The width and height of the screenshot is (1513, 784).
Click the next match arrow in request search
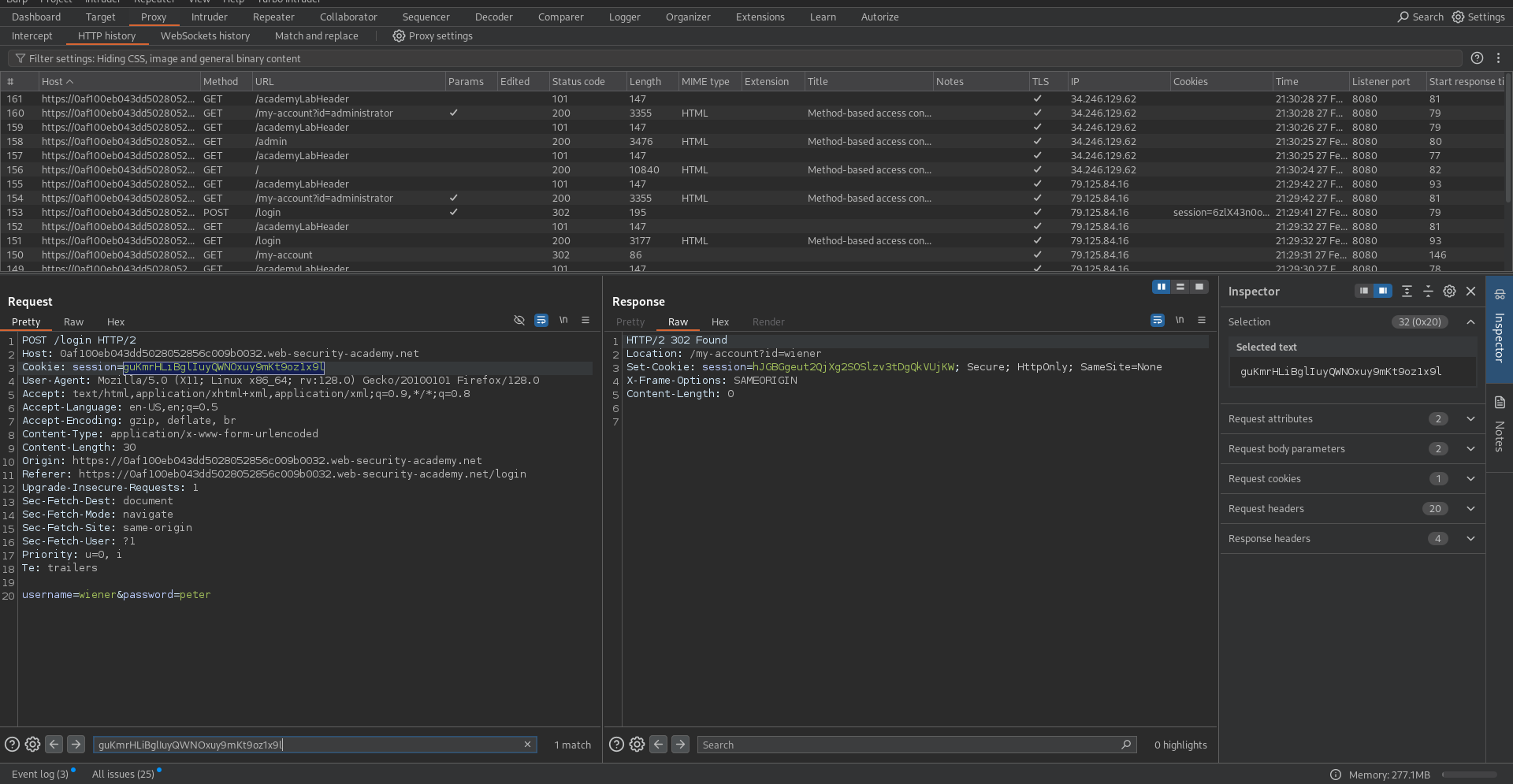click(x=76, y=744)
